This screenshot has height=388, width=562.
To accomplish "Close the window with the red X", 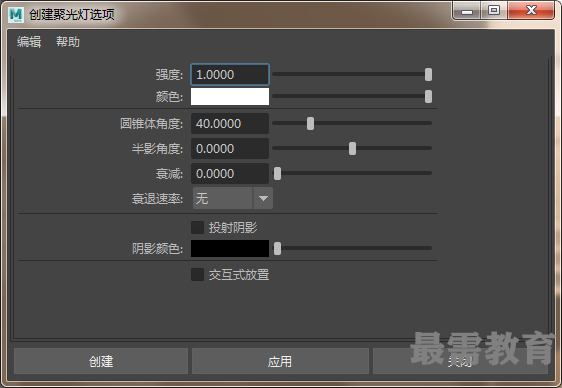I will 531,10.
